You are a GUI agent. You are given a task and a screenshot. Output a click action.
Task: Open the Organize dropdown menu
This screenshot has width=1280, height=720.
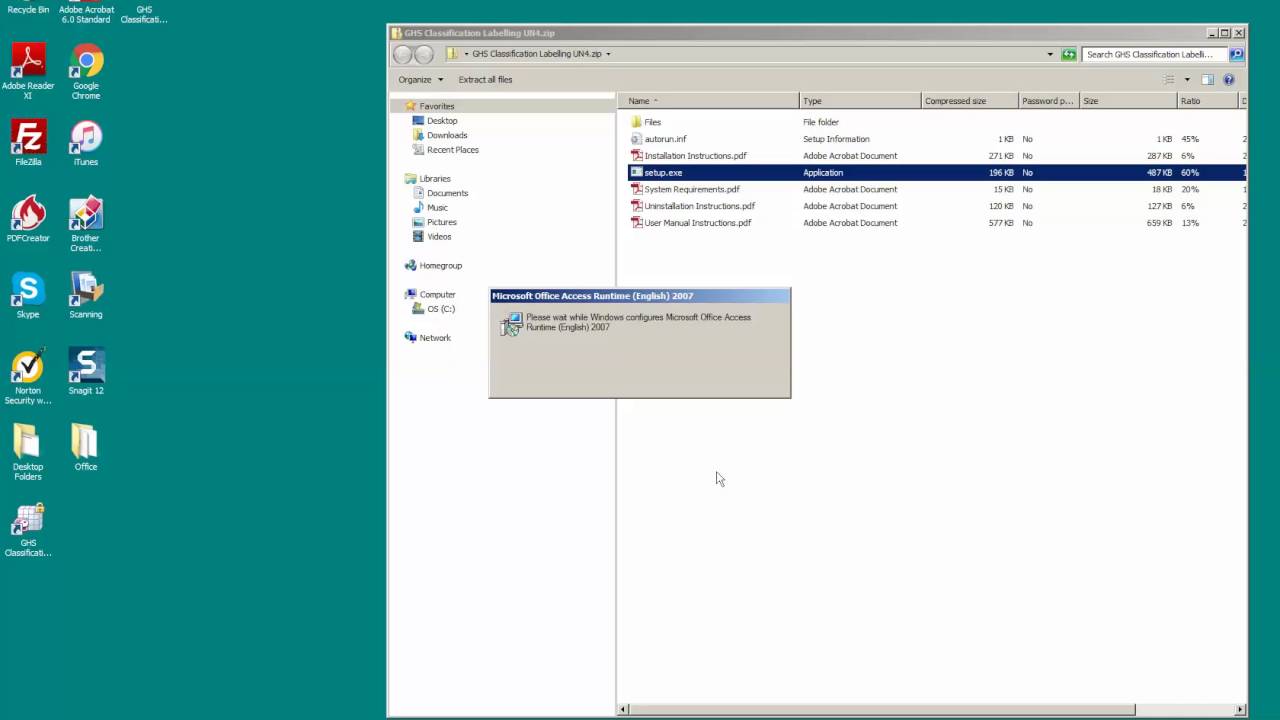(420, 80)
